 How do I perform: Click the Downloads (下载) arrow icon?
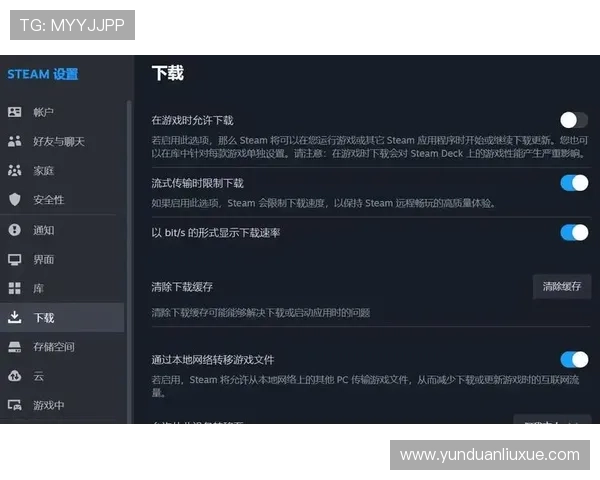pos(15,317)
